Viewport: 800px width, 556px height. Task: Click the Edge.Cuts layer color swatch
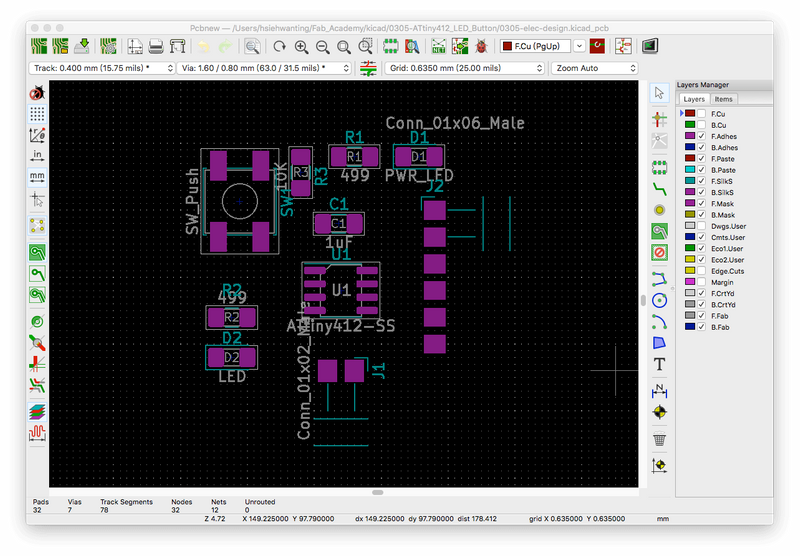click(x=690, y=271)
